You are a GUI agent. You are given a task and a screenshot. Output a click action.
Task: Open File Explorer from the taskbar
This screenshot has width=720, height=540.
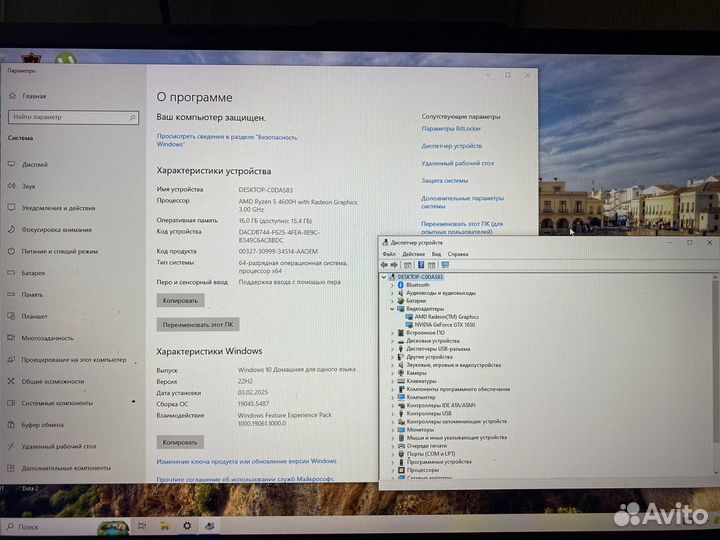point(165,526)
